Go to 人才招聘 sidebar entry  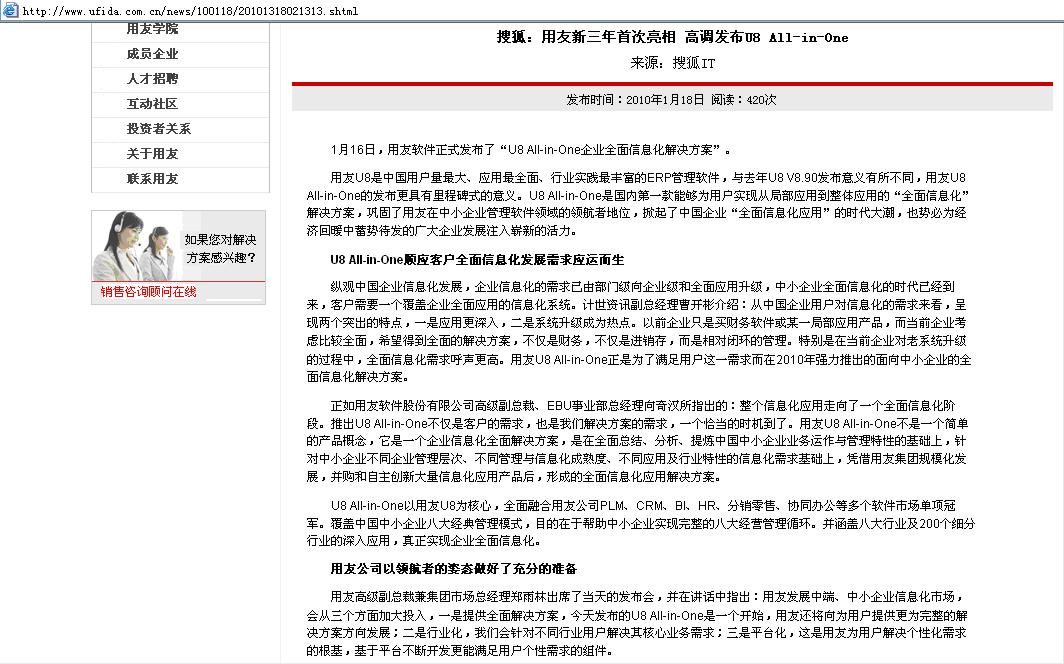152,79
